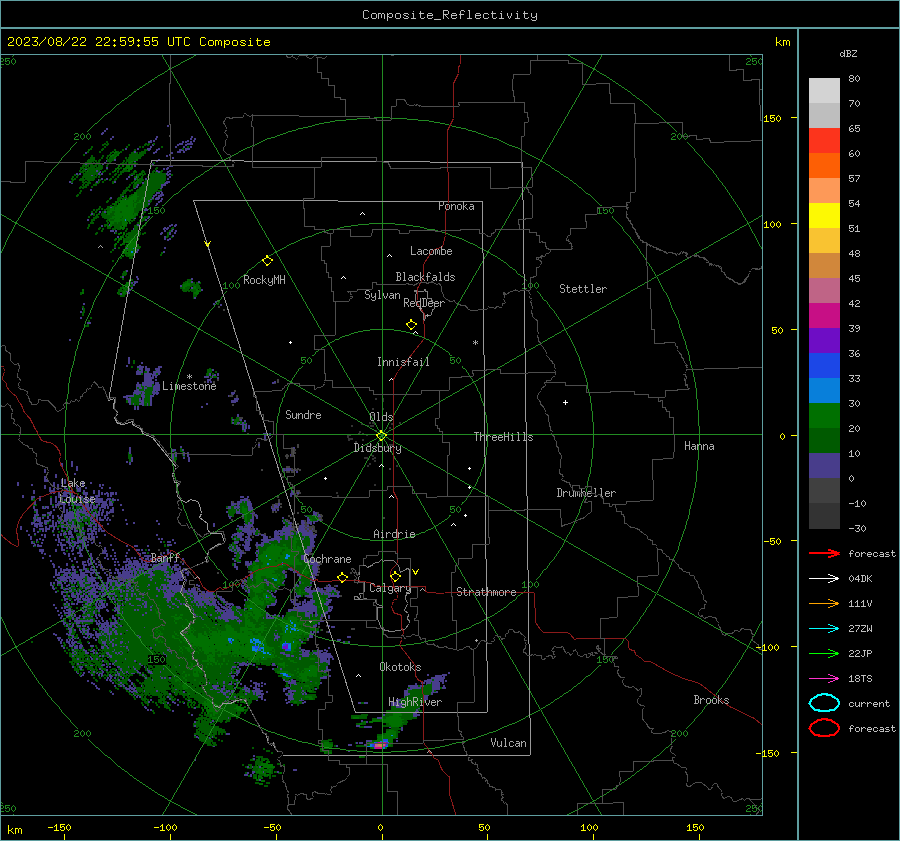Select the red forecast ellipse legend icon
Viewport: 900px width, 841px height.
[824, 728]
